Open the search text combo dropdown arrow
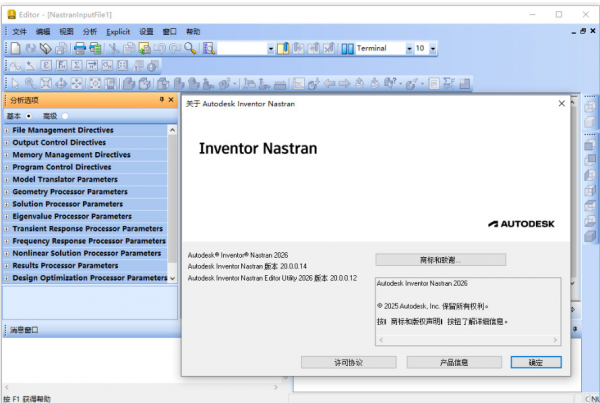Screen dimensions: 600x403 (x=271, y=49)
